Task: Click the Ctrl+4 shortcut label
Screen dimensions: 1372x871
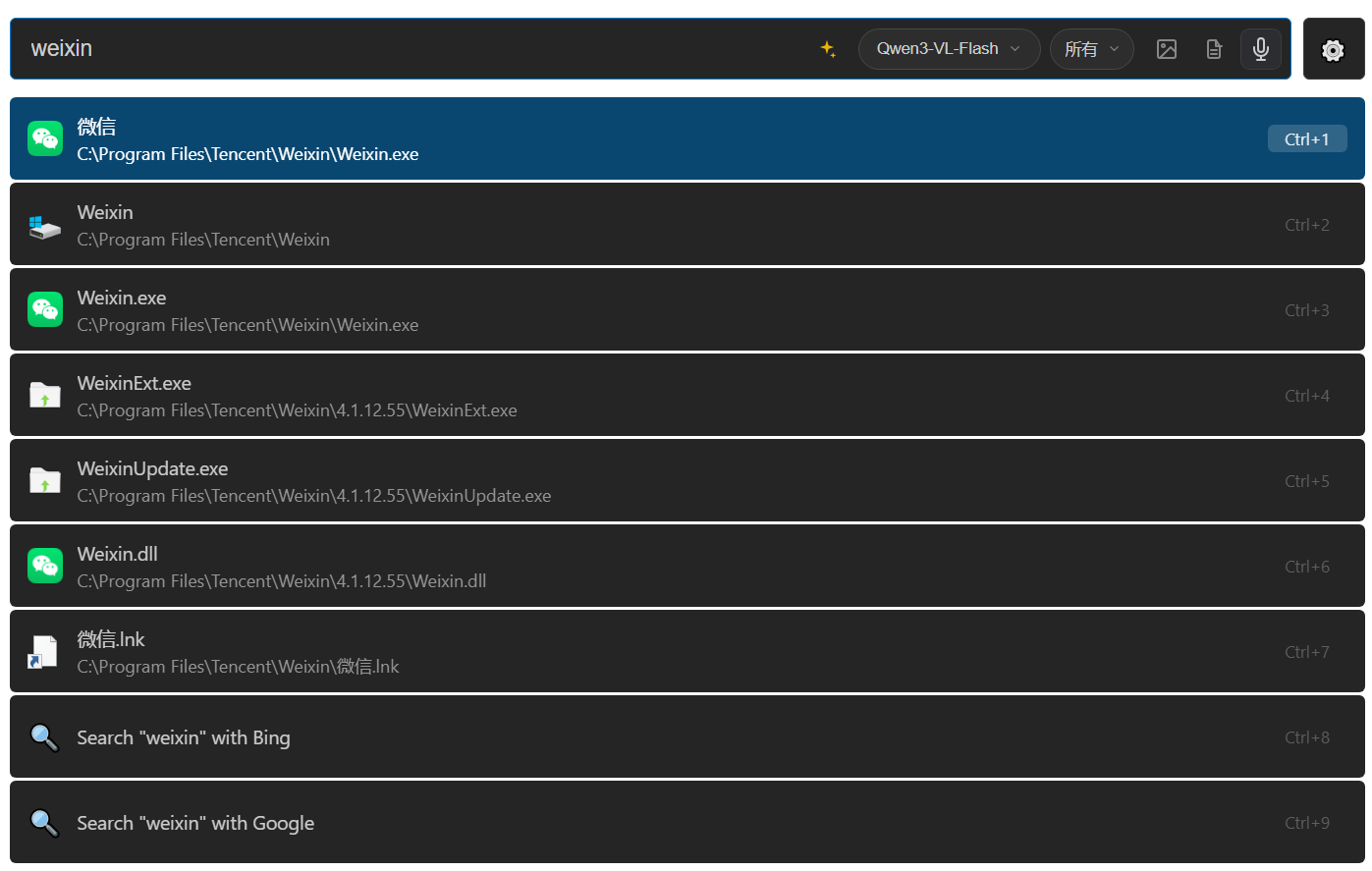Action: 1307,396
